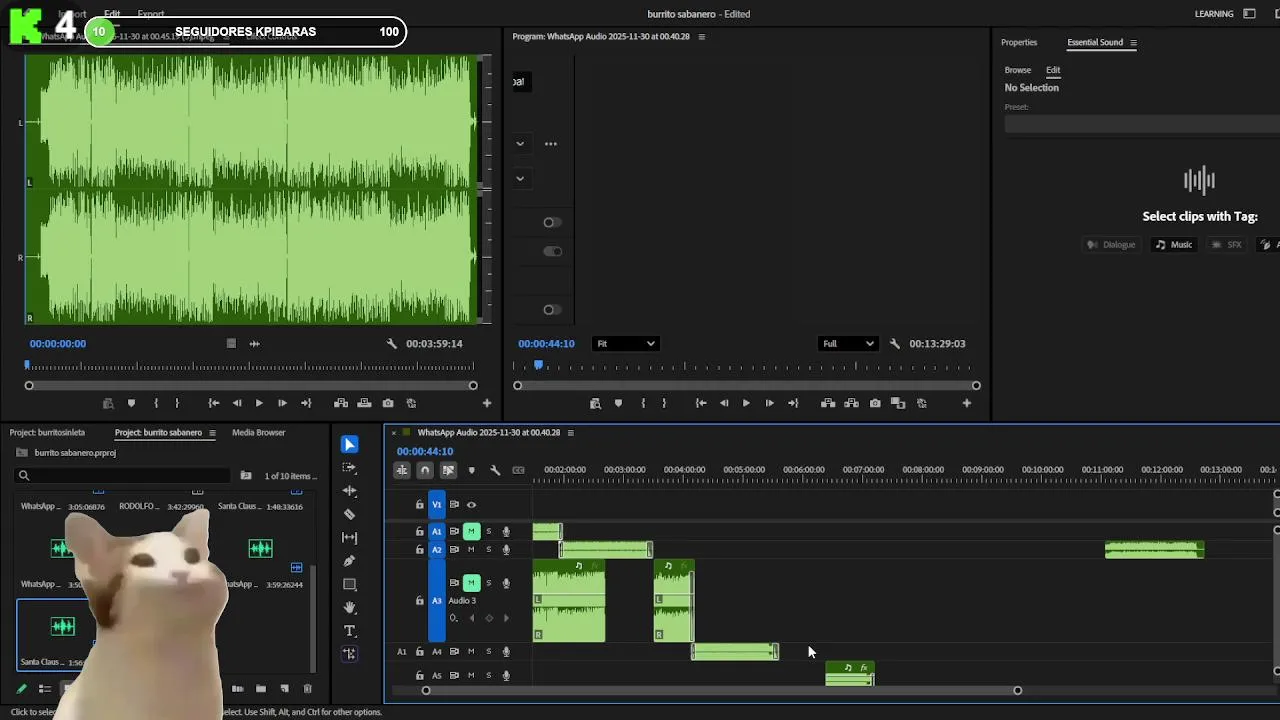This screenshot has height=720, width=1280.
Task: Open Project burrito sabanero panel menu
Action: coord(212,433)
